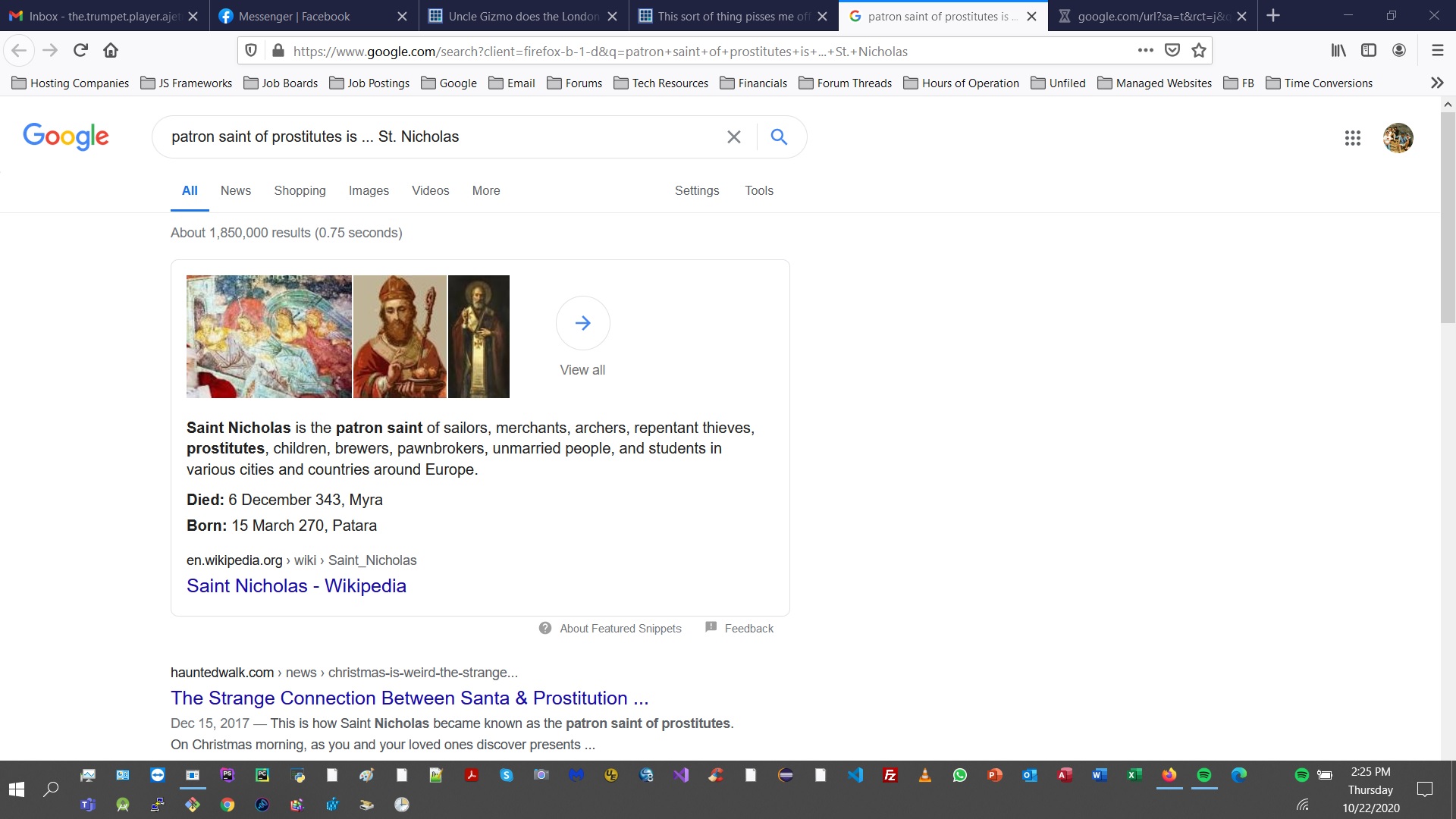Open the Google apps grid
Viewport: 1456px width, 819px height.
1353,138
